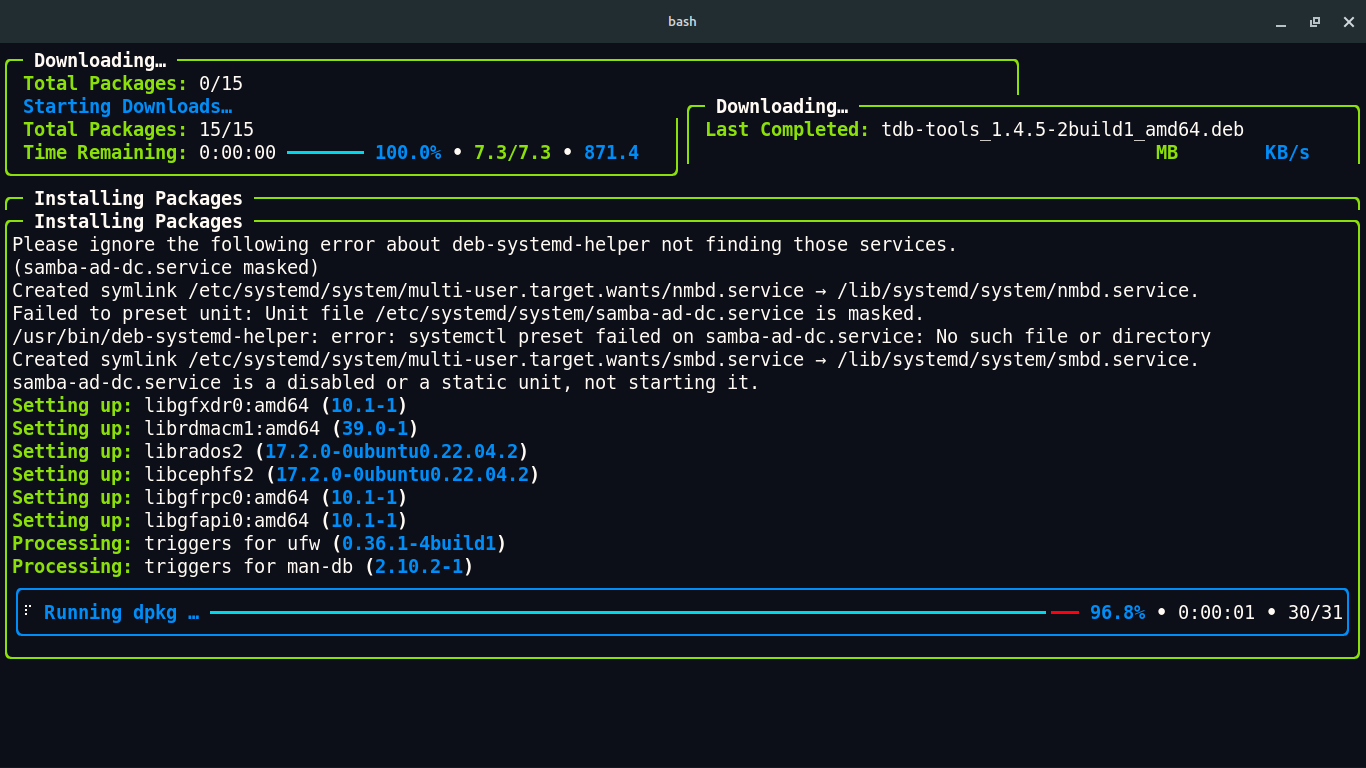Click the upper Installing Packages panel header
Viewport: 1366px width, 768px height.
point(138,198)
